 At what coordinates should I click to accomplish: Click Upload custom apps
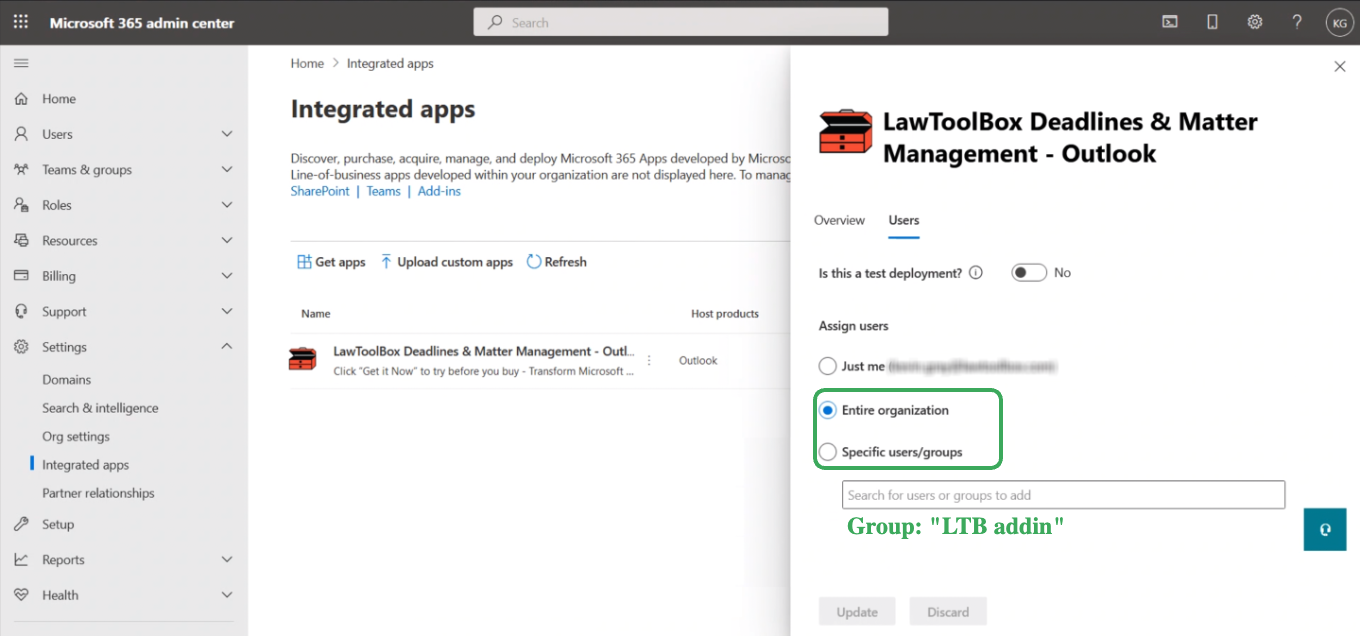click(x=446, y=262)
